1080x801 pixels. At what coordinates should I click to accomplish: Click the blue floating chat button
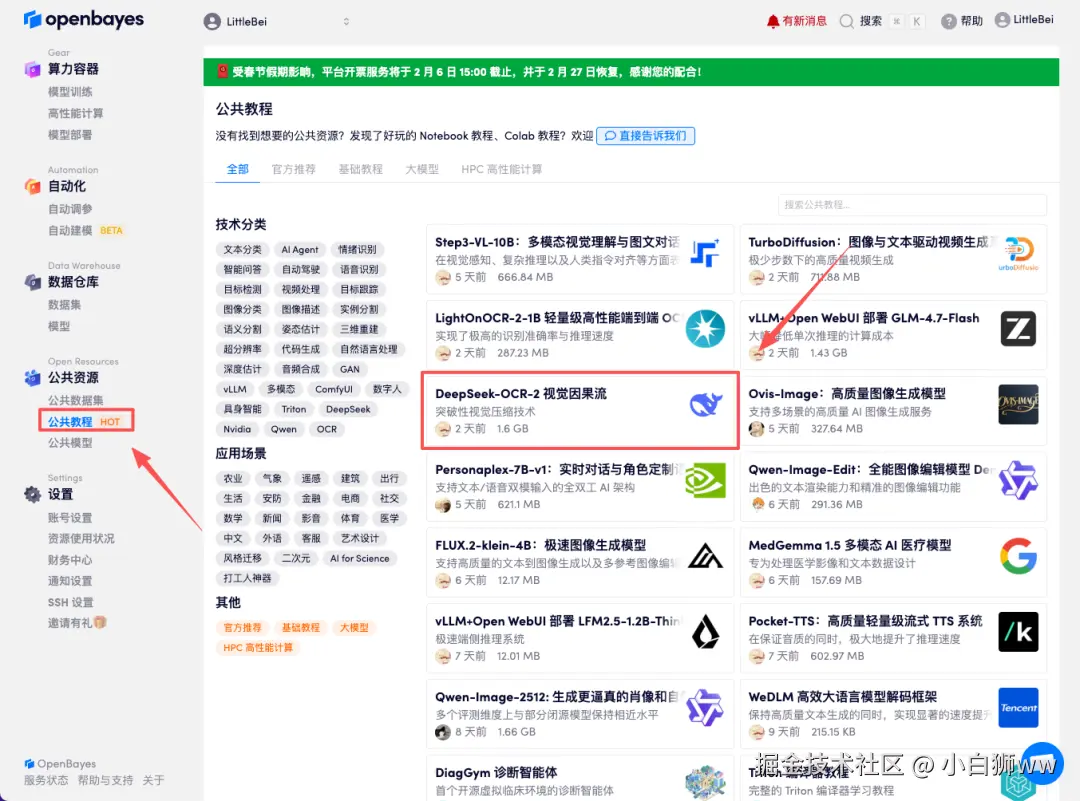[1042, 763]
